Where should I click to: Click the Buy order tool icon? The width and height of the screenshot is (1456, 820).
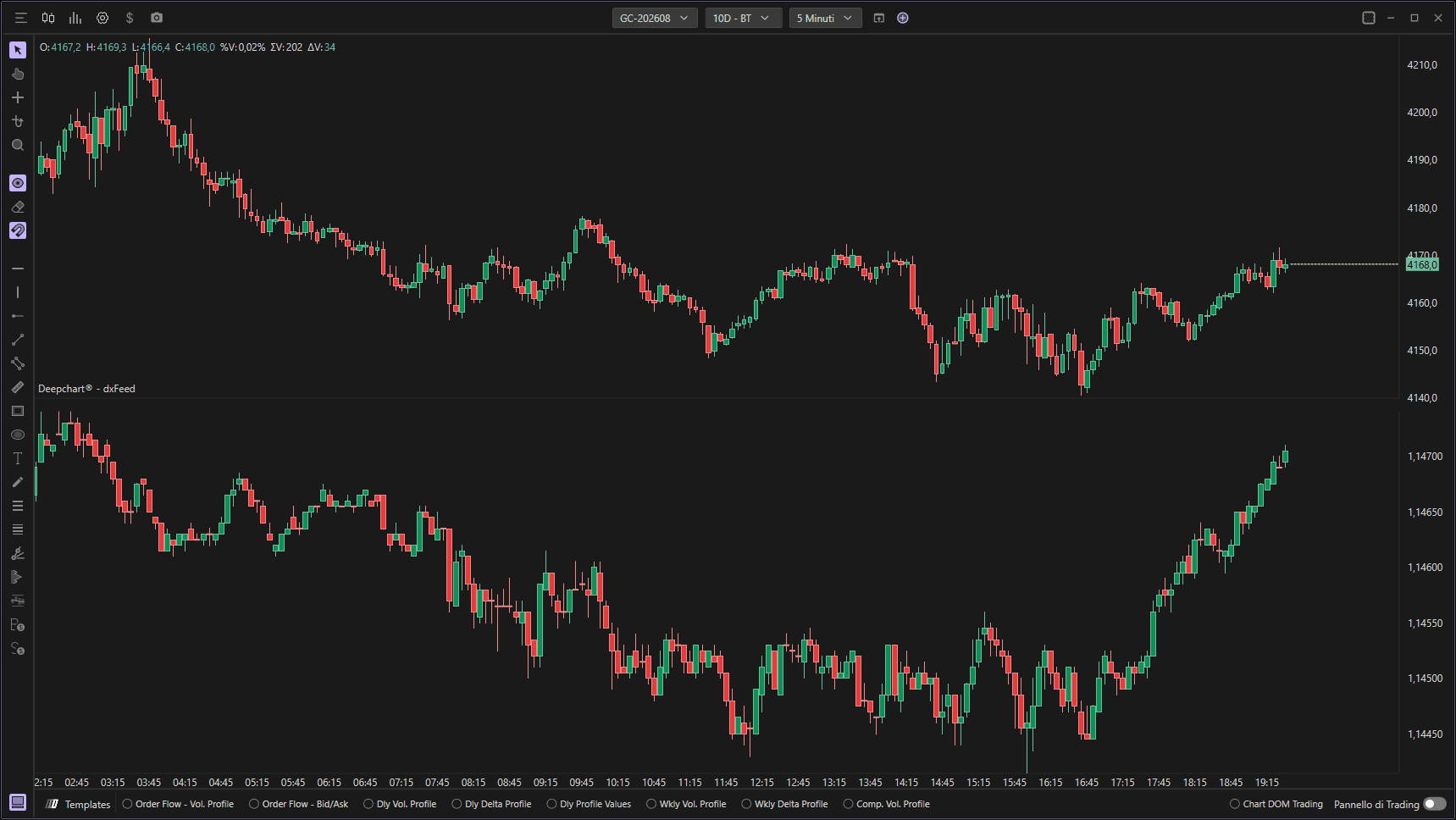[x=18, y=624]
